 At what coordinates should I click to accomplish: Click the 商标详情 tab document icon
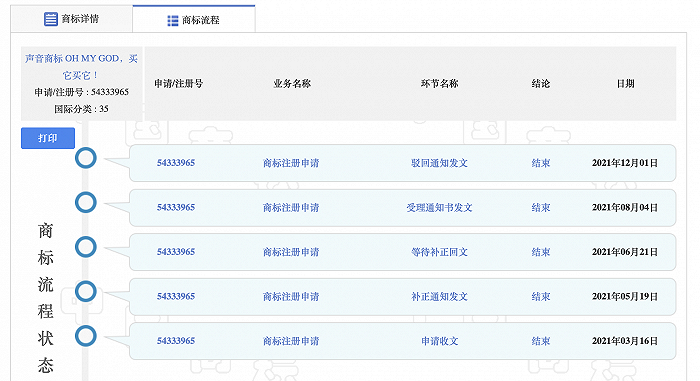click(50, 19)
